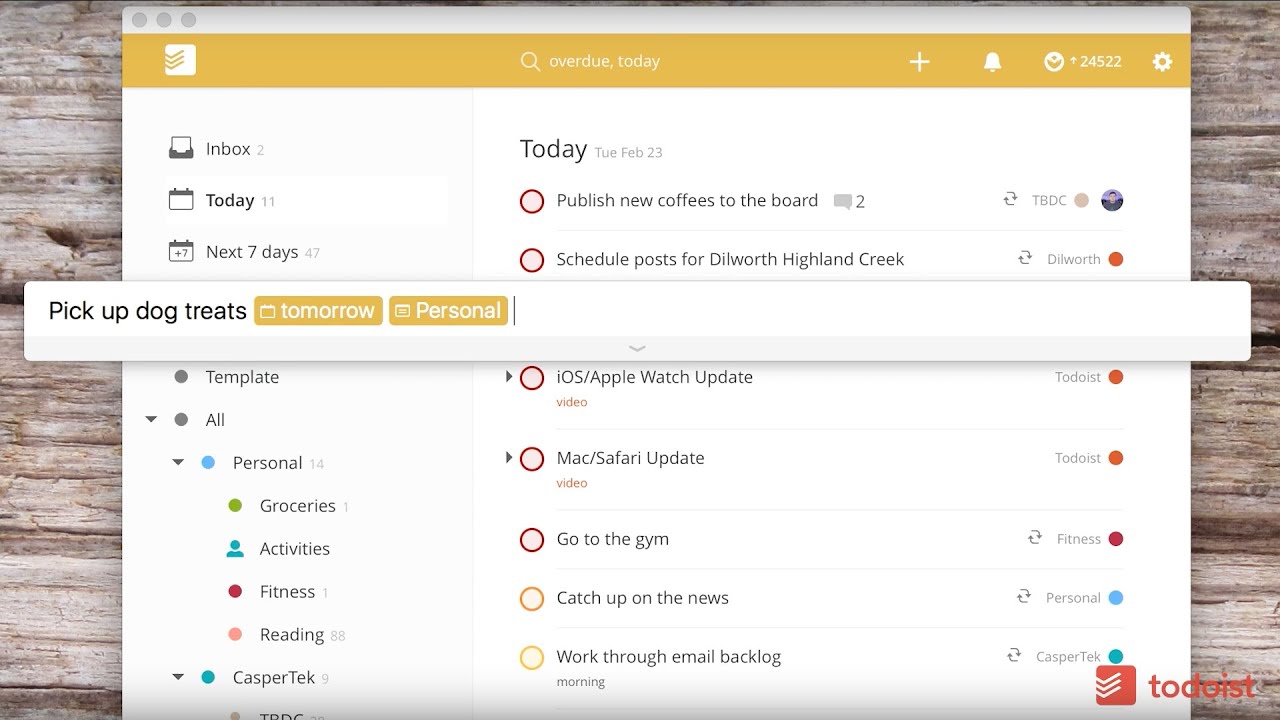Click in the quick add task input
The width and height of the screenshot is (1280, 720).
tap(637, 311)
